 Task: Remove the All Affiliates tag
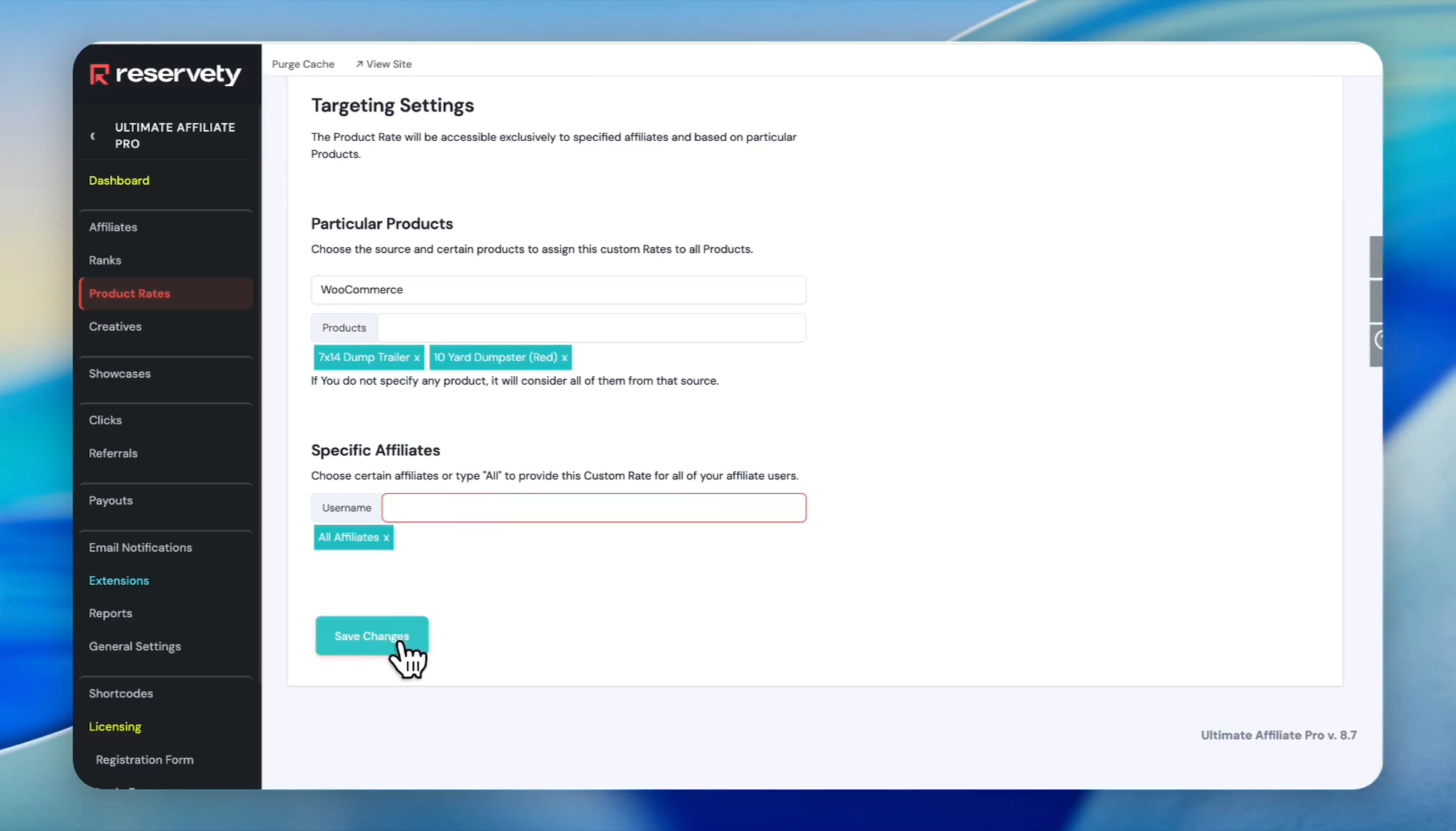coord(386,538)
